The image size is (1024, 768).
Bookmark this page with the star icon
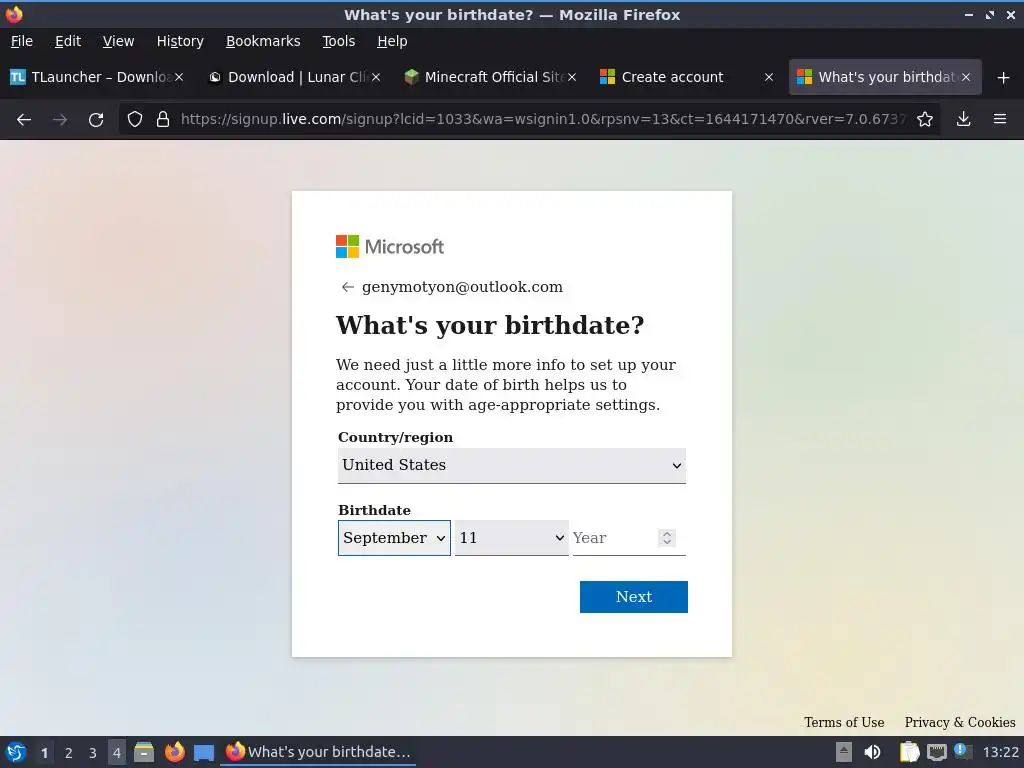pyautogui.click(x=925, y=119)
